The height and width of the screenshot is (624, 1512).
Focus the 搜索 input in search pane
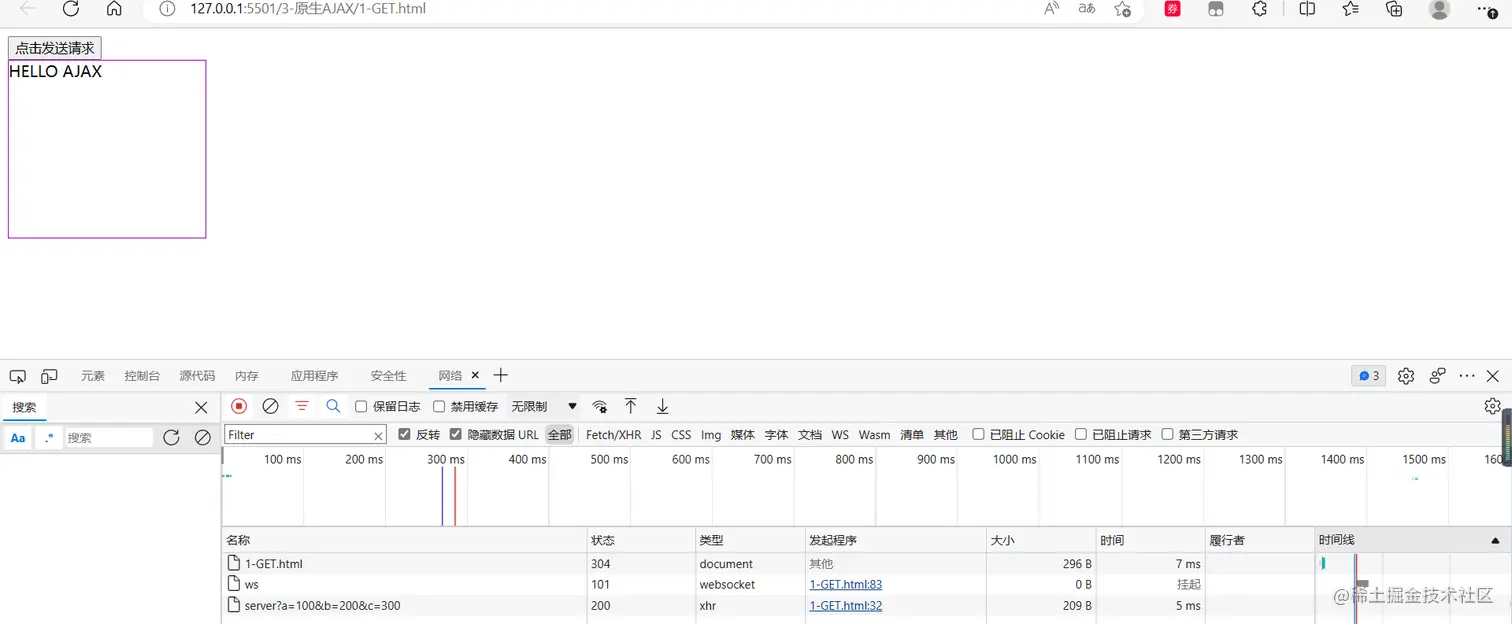109,438
